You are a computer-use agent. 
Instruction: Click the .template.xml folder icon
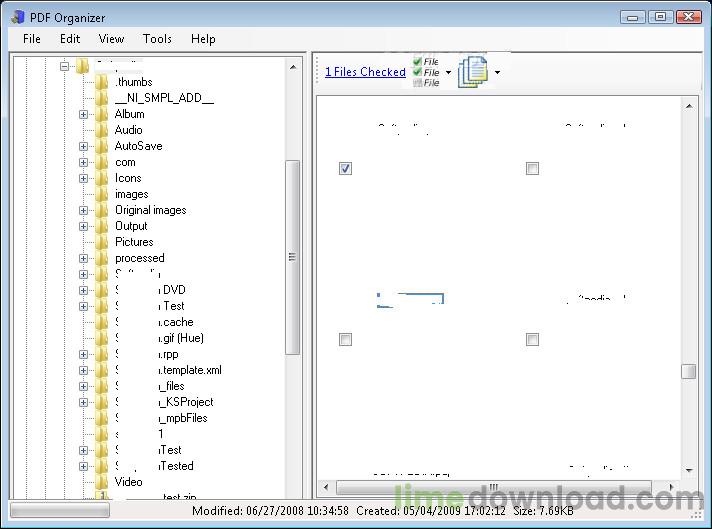pos(102,370)
